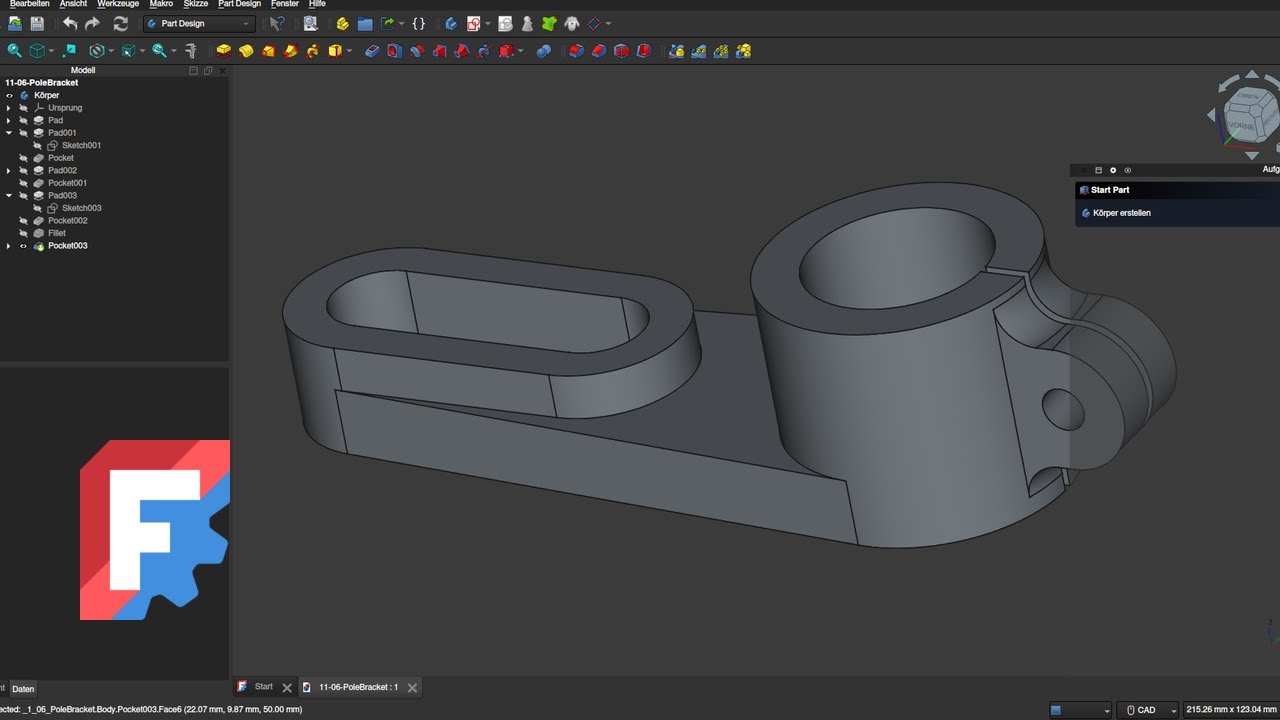The image size is (1280, 720).
Task: Select the yellow Revolution tool icon
Action: pos(246,50)
